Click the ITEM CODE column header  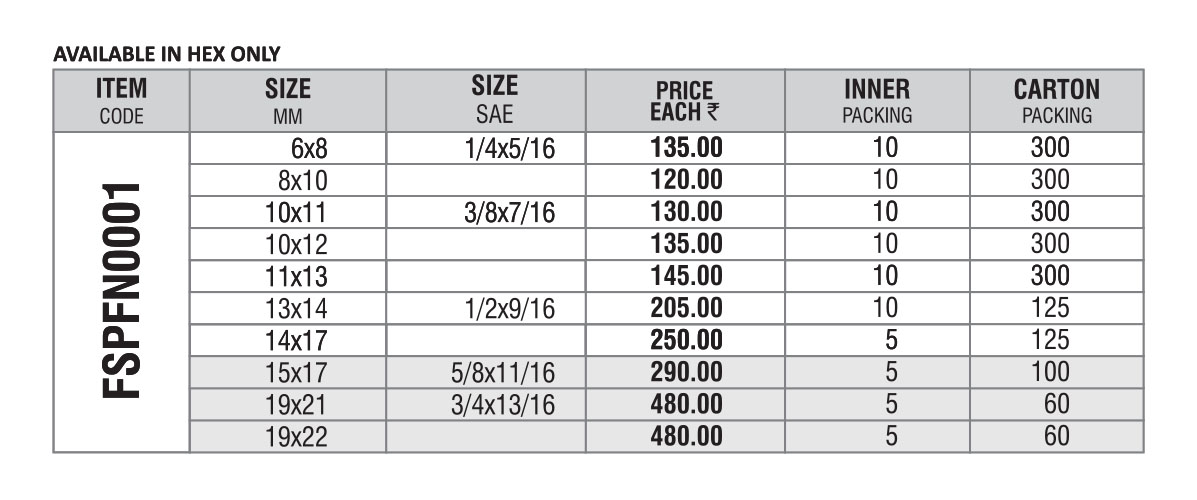click(x=121, y=101)
